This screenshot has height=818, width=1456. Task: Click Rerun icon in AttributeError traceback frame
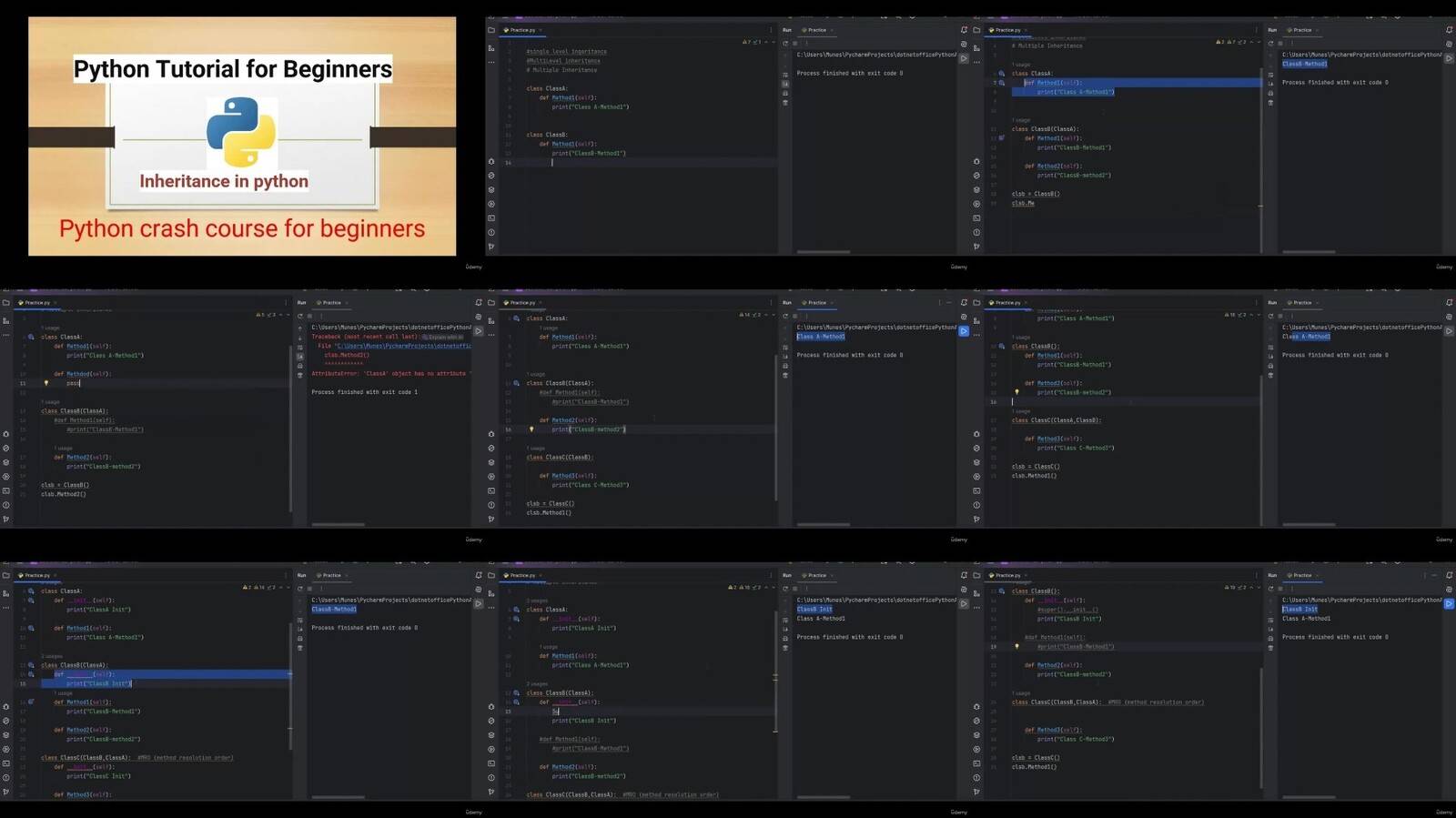click(x=300, y=316)
